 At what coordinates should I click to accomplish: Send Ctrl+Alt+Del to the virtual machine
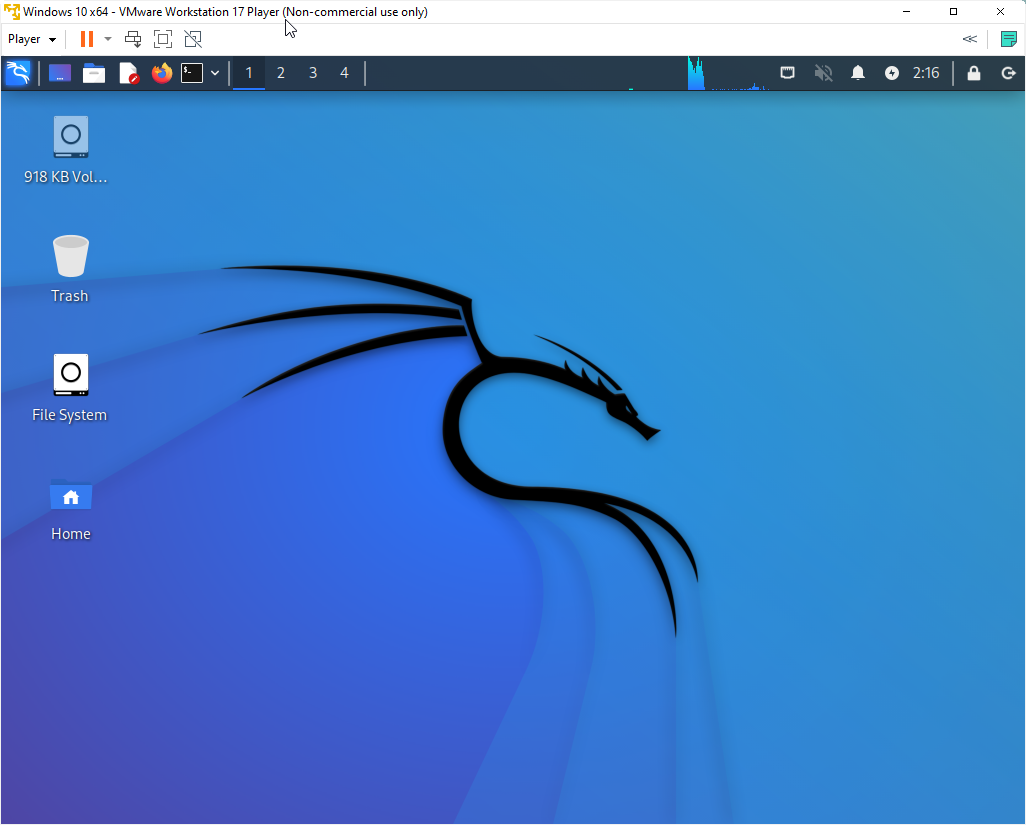point(133,39)
